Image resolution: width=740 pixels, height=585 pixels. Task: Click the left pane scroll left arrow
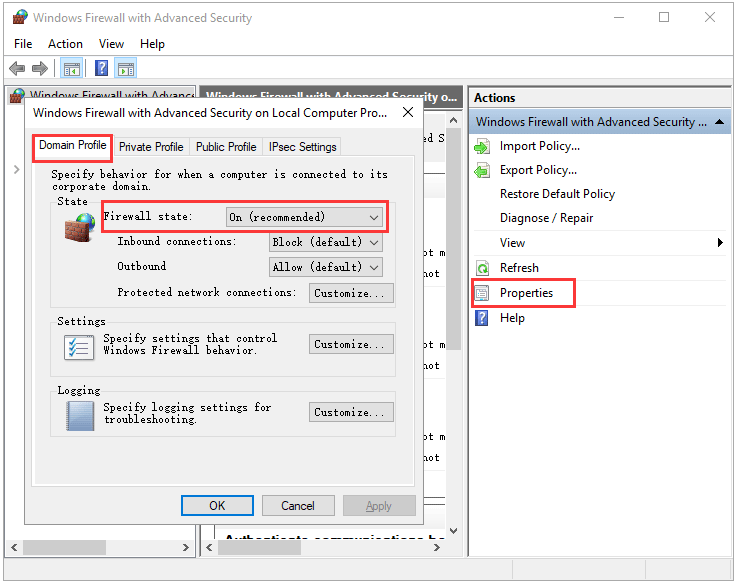click(14, 547)
